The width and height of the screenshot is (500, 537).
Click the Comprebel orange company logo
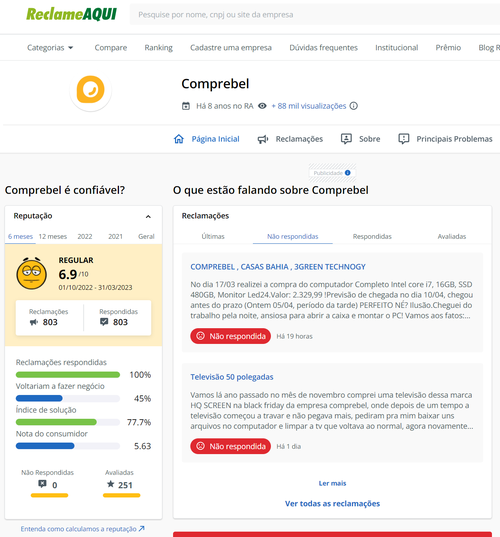pos(90,90)
